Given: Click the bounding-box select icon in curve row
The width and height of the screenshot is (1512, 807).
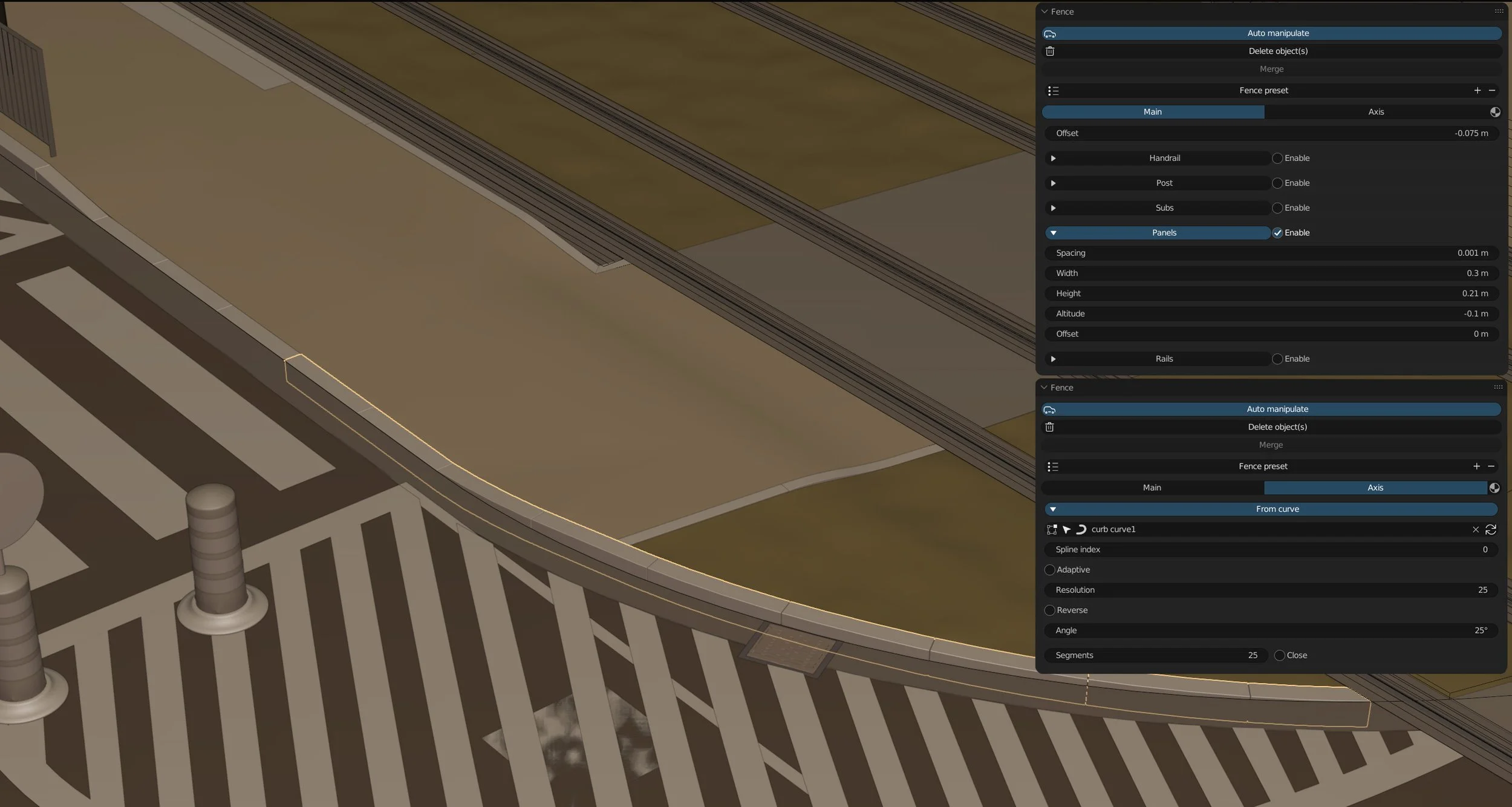Looking at the screenshot, I should coord(1052,529).
